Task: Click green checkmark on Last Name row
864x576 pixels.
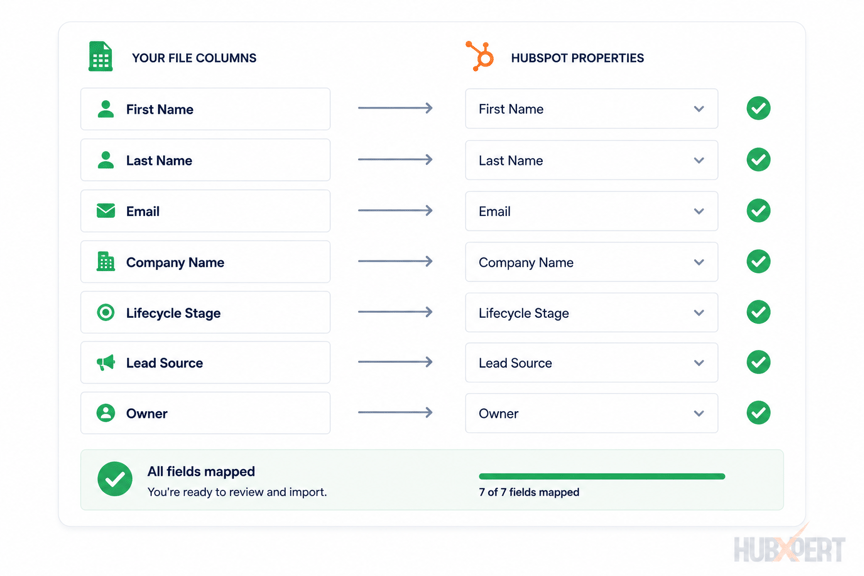Action: (758, 159)
